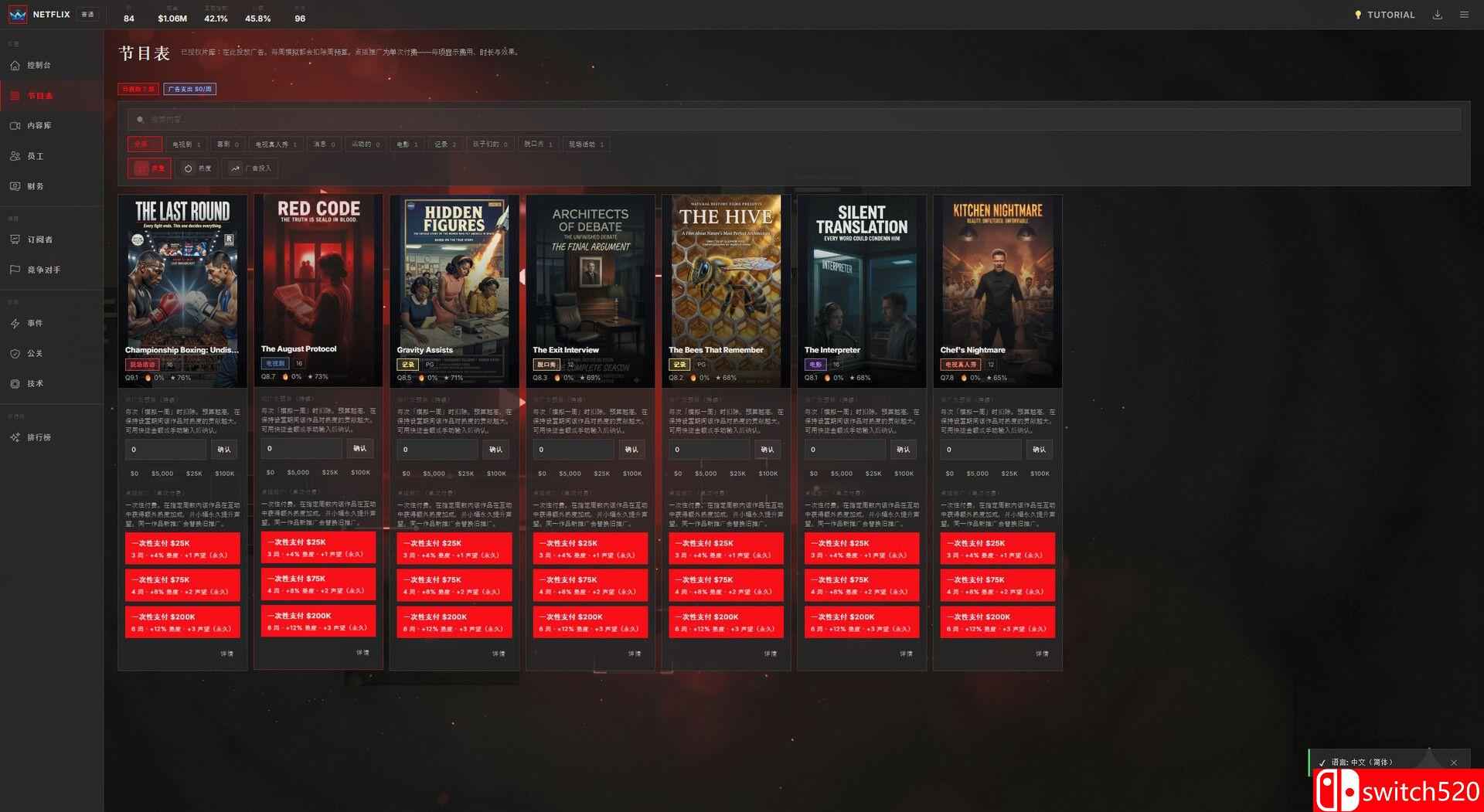Go to the 财务 sidebar page
The image size is (1484, 812).
point(52,186)
